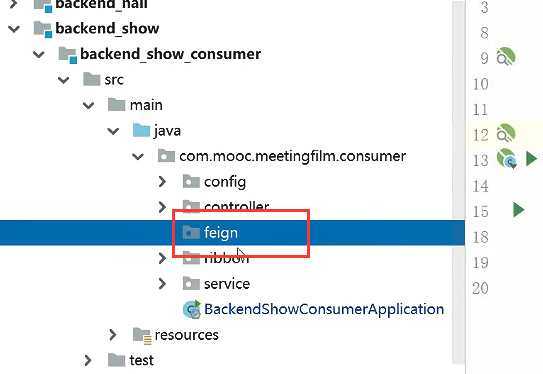Viewport: 543px width, 374px height.
Task: Click the blue java source root folder icon
Action: (x=141, y=131)
